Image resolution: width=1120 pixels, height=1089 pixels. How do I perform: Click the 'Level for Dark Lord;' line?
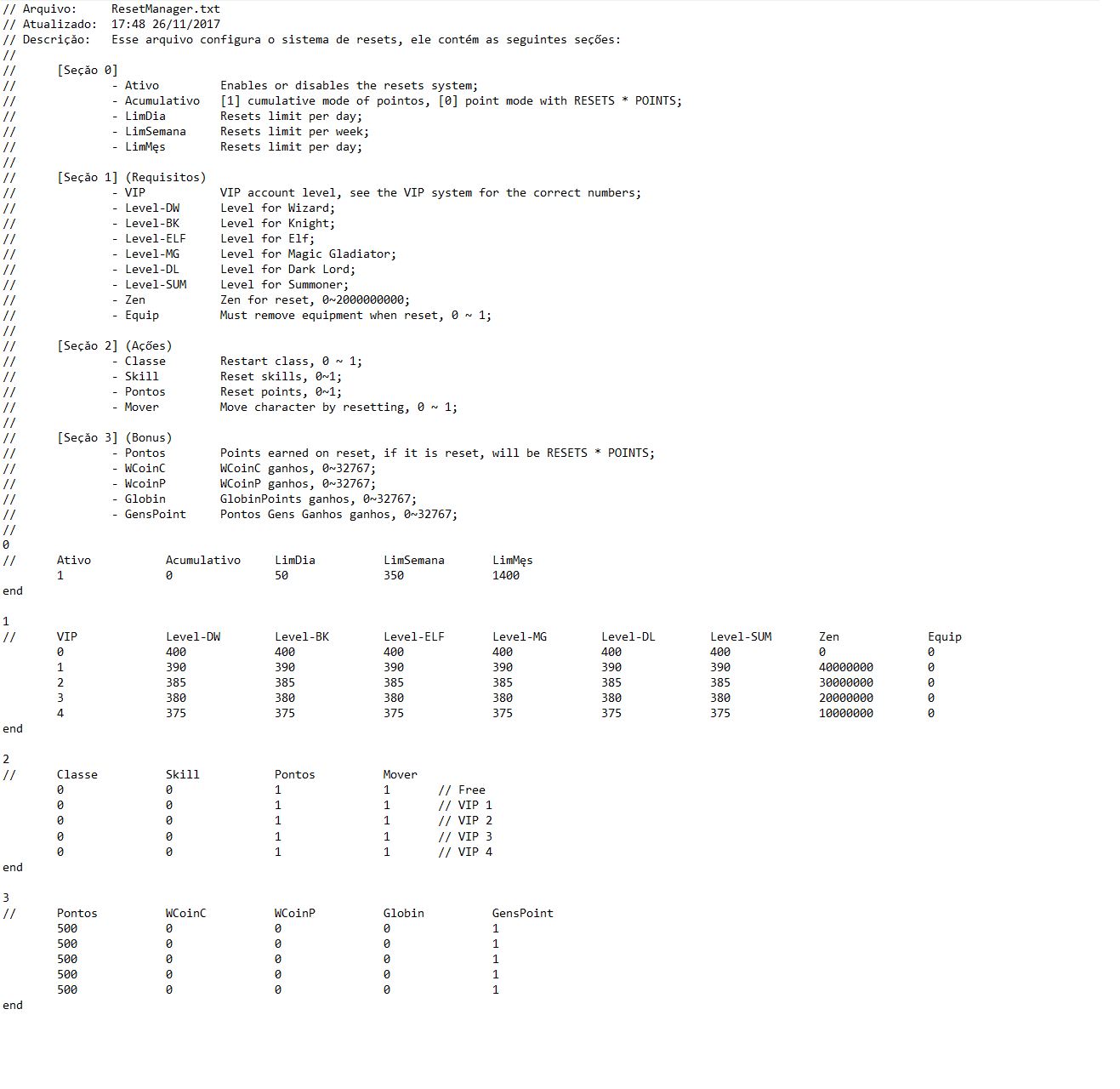coord(287,270)
